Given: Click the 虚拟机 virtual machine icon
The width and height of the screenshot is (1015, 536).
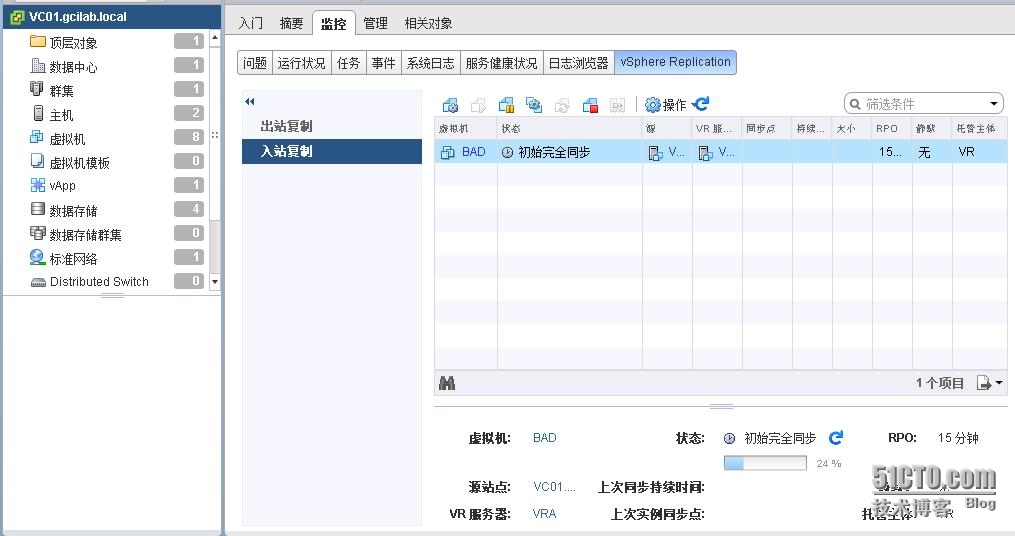Looking at the screenshot, I should tap(37, 137).
